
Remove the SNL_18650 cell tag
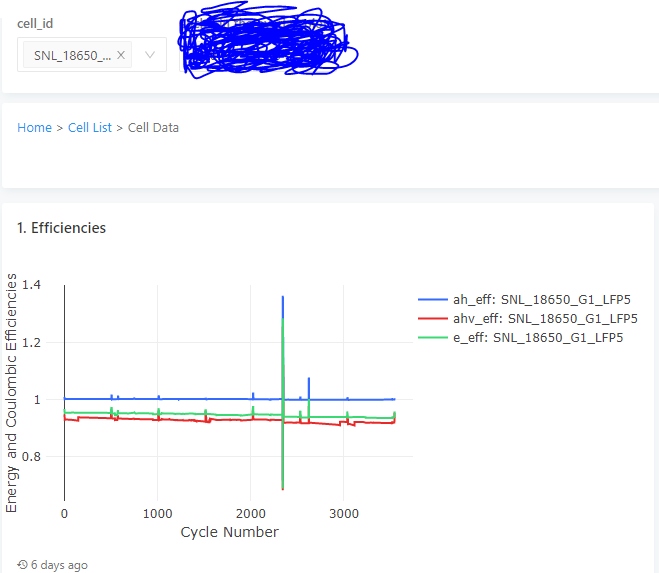pyautogui.click(x=121, y=55)
